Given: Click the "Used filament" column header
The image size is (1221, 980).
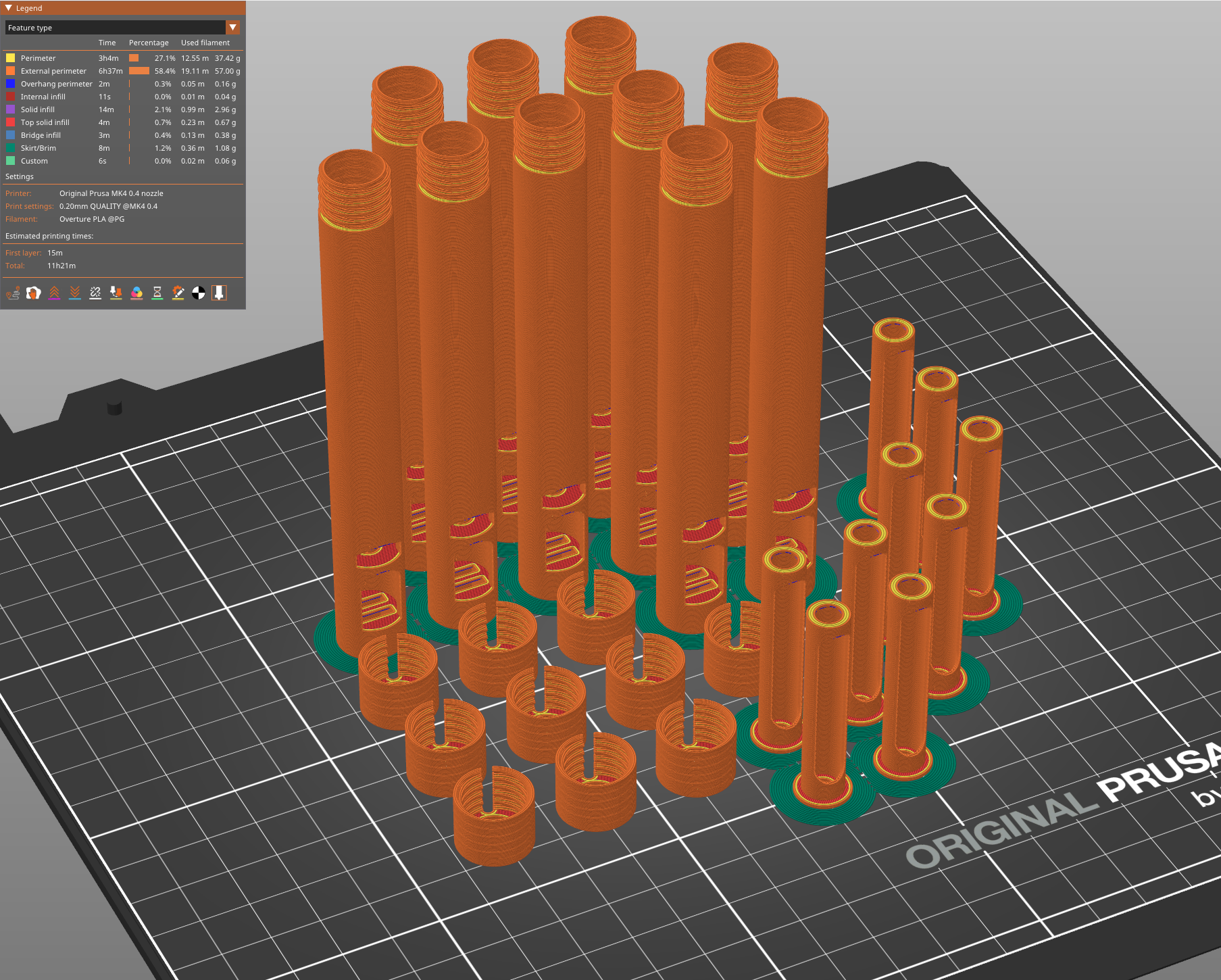Looking at the screenshot, I should 205,43.
